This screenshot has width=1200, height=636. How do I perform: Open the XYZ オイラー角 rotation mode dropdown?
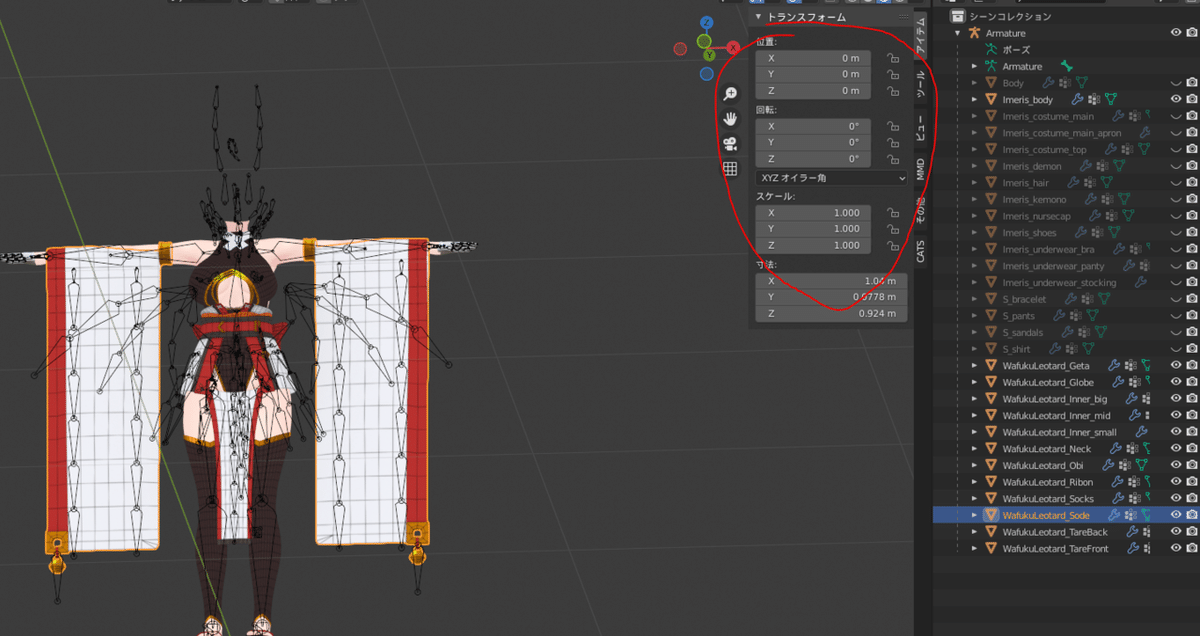point(832,178)
